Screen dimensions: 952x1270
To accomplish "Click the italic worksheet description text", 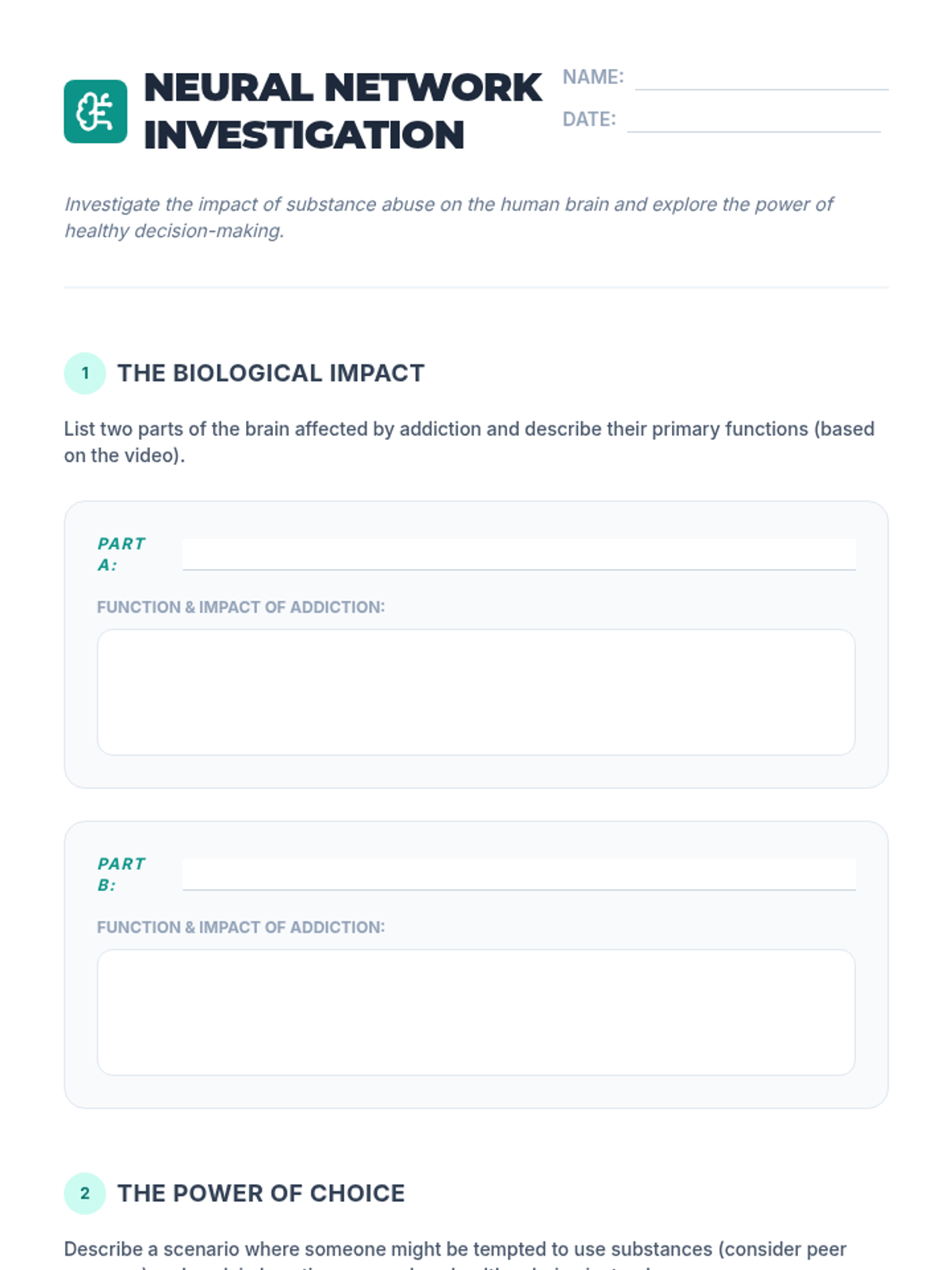I will (x=448, y=217).
